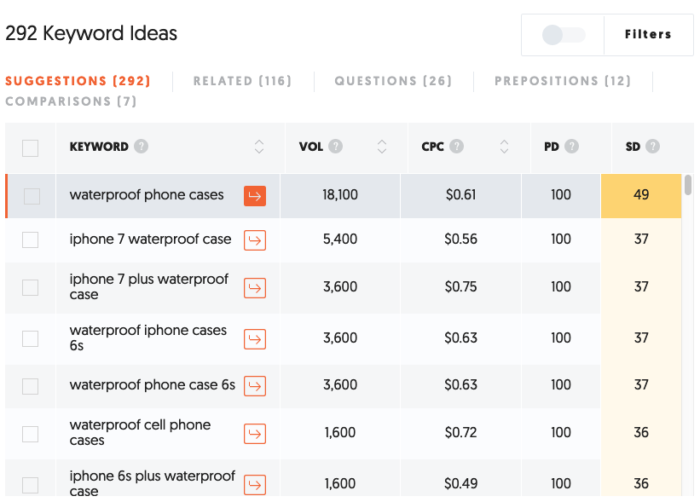
Task: Click CPC value $0.72
Action: pyautogui.click(x=461, y=432)
